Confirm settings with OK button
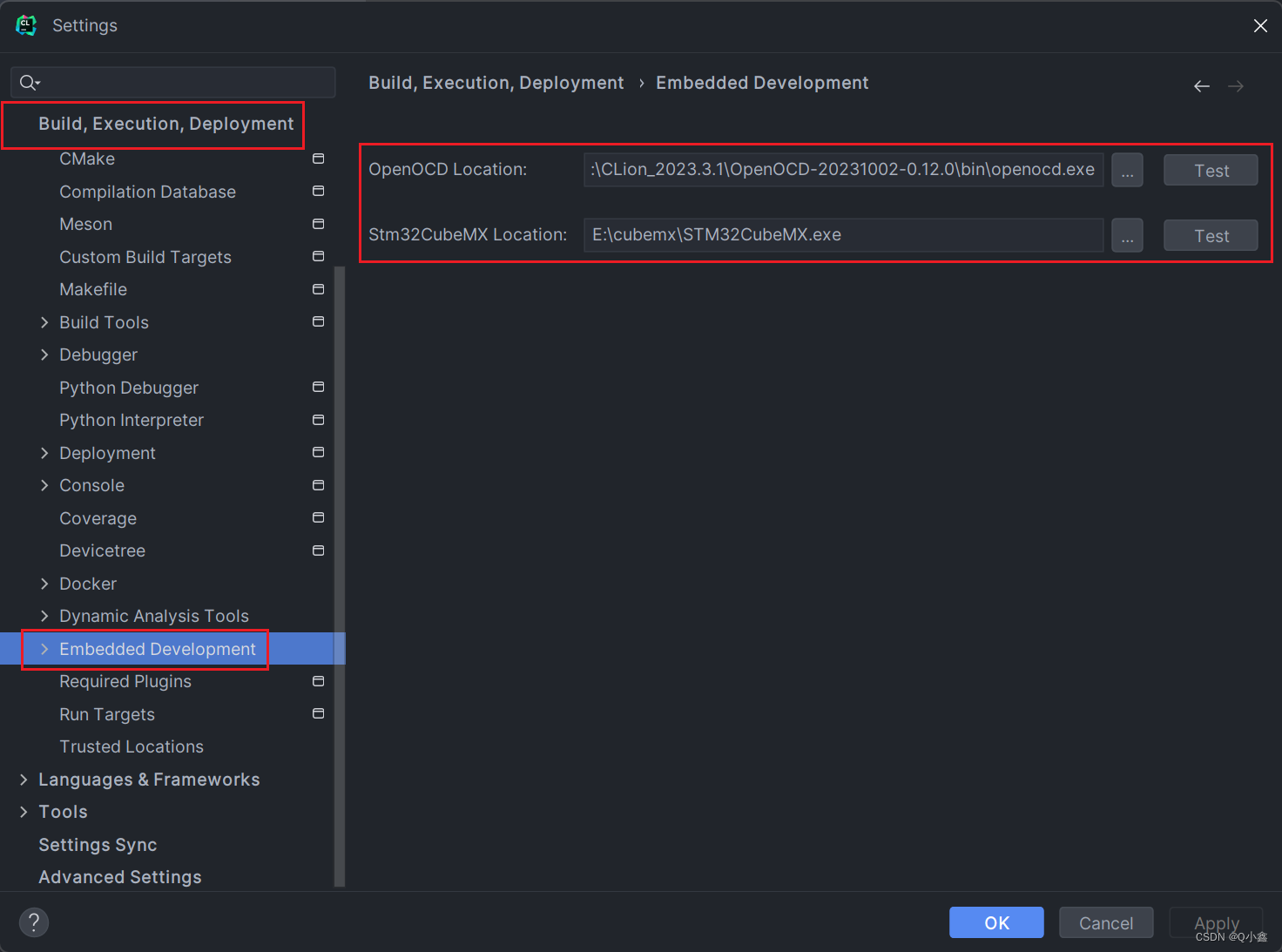This screenshot has width=1282, height=952. 996,922
